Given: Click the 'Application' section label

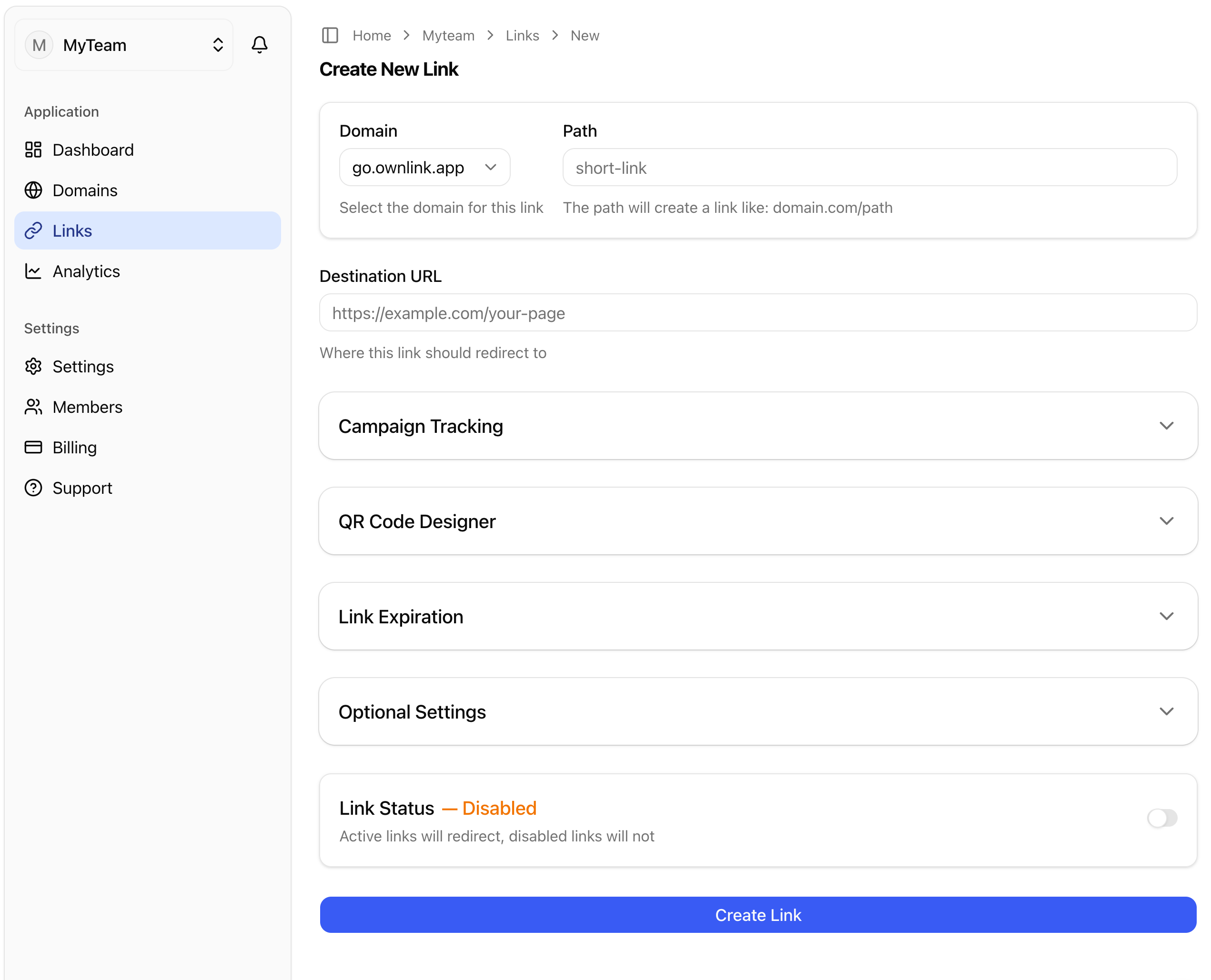Looking at the screenshot, I should [x=61, y=112].
